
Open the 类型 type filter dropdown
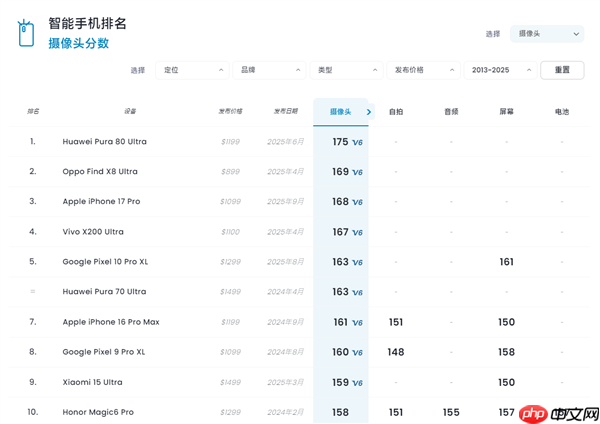(346, 70)
